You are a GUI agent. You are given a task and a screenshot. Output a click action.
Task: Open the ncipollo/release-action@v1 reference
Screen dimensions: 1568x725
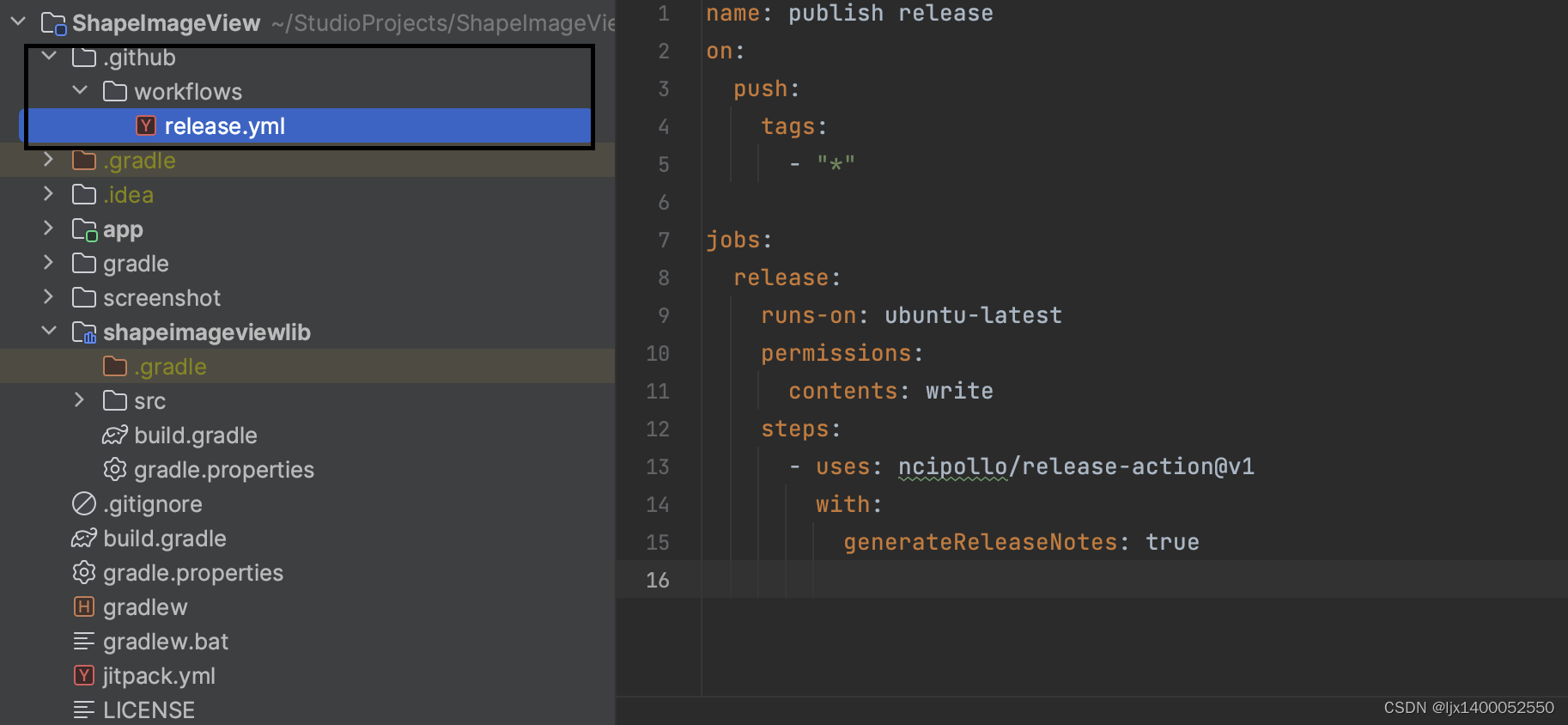click(1076, 466)
